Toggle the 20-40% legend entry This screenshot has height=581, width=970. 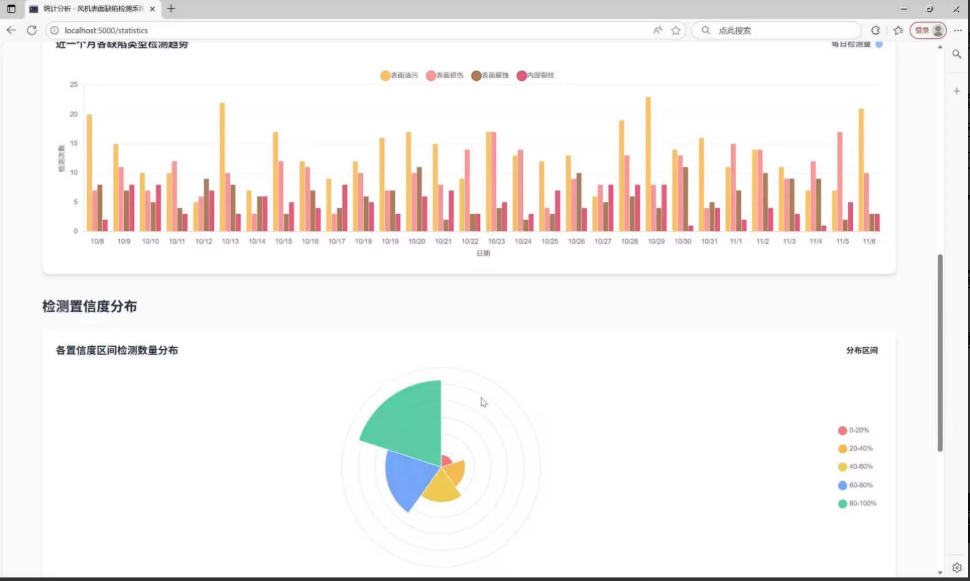click(x=855, y=448)
